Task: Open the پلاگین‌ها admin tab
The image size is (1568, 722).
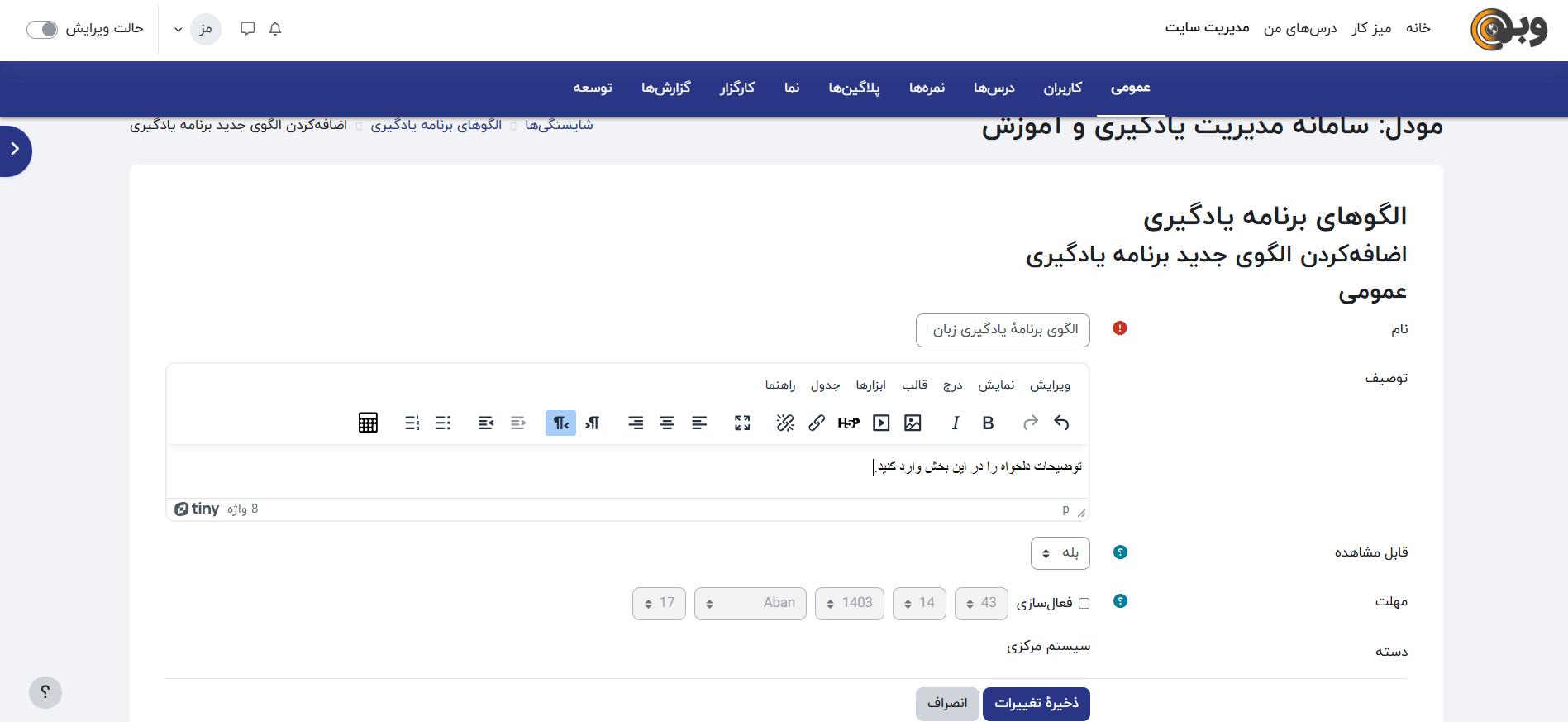Action: 854,88
